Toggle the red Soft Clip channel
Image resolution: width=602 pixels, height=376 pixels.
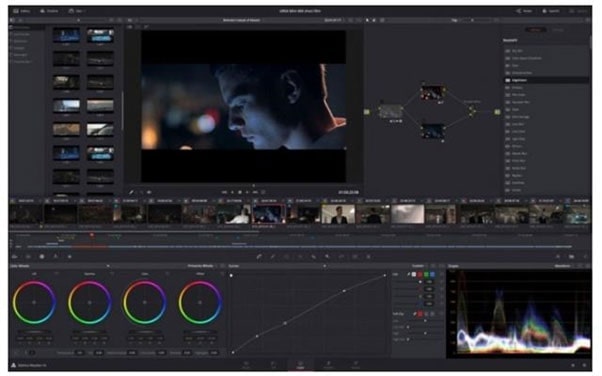coord(420,314)
